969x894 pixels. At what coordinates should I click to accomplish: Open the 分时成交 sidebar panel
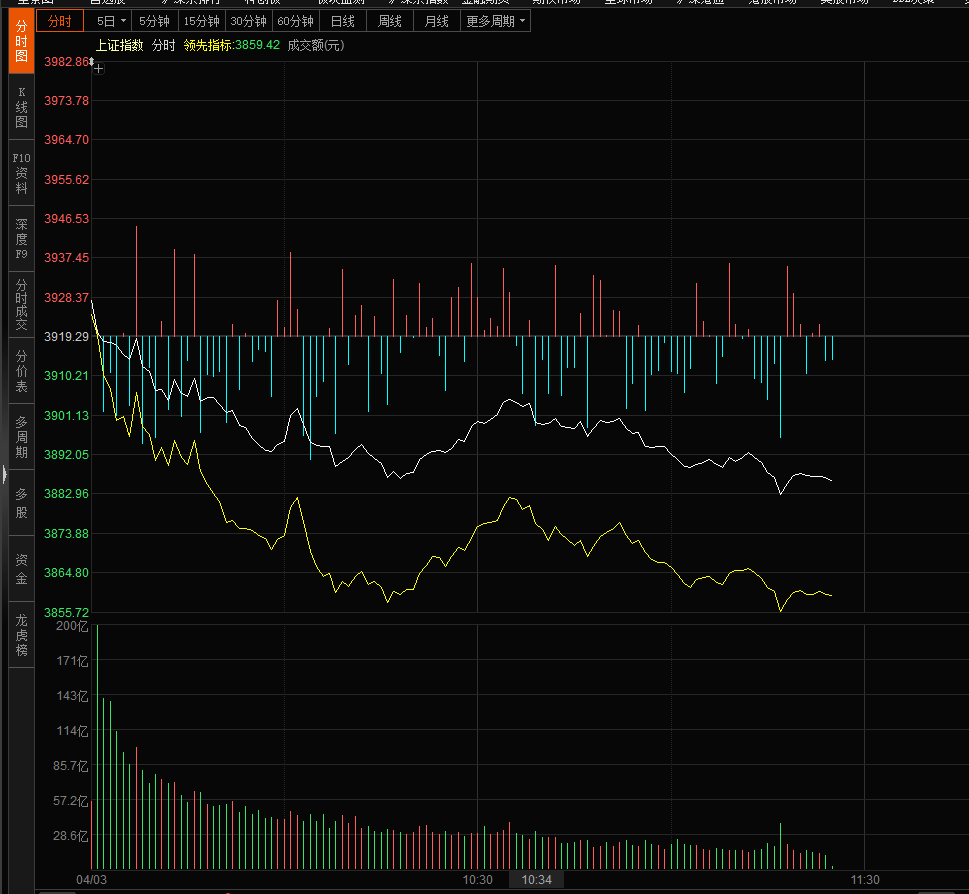point(21,305)
